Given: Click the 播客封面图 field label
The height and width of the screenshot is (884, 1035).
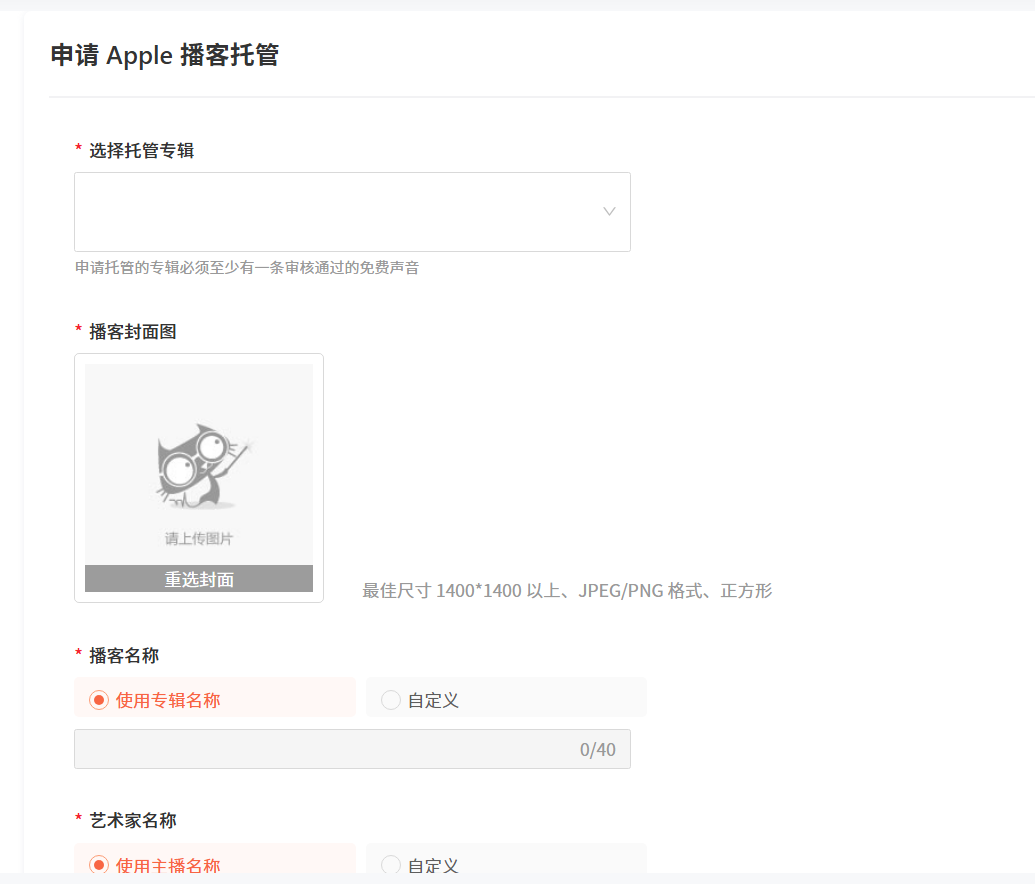Looking at the screenshot, I should (x=133, y=331).
